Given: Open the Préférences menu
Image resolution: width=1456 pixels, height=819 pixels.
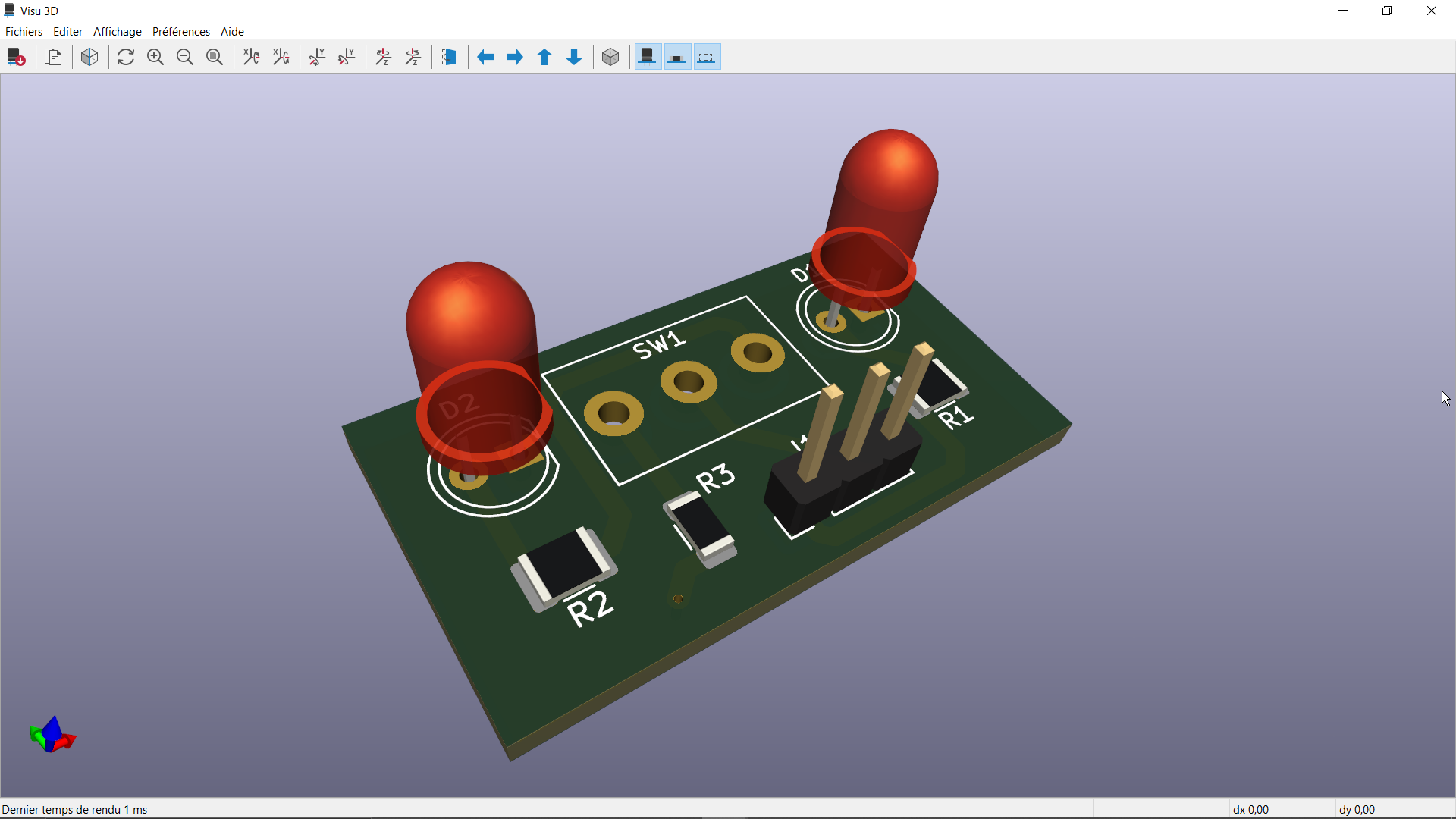Looking at the screenshot, I should pos(180,32).
